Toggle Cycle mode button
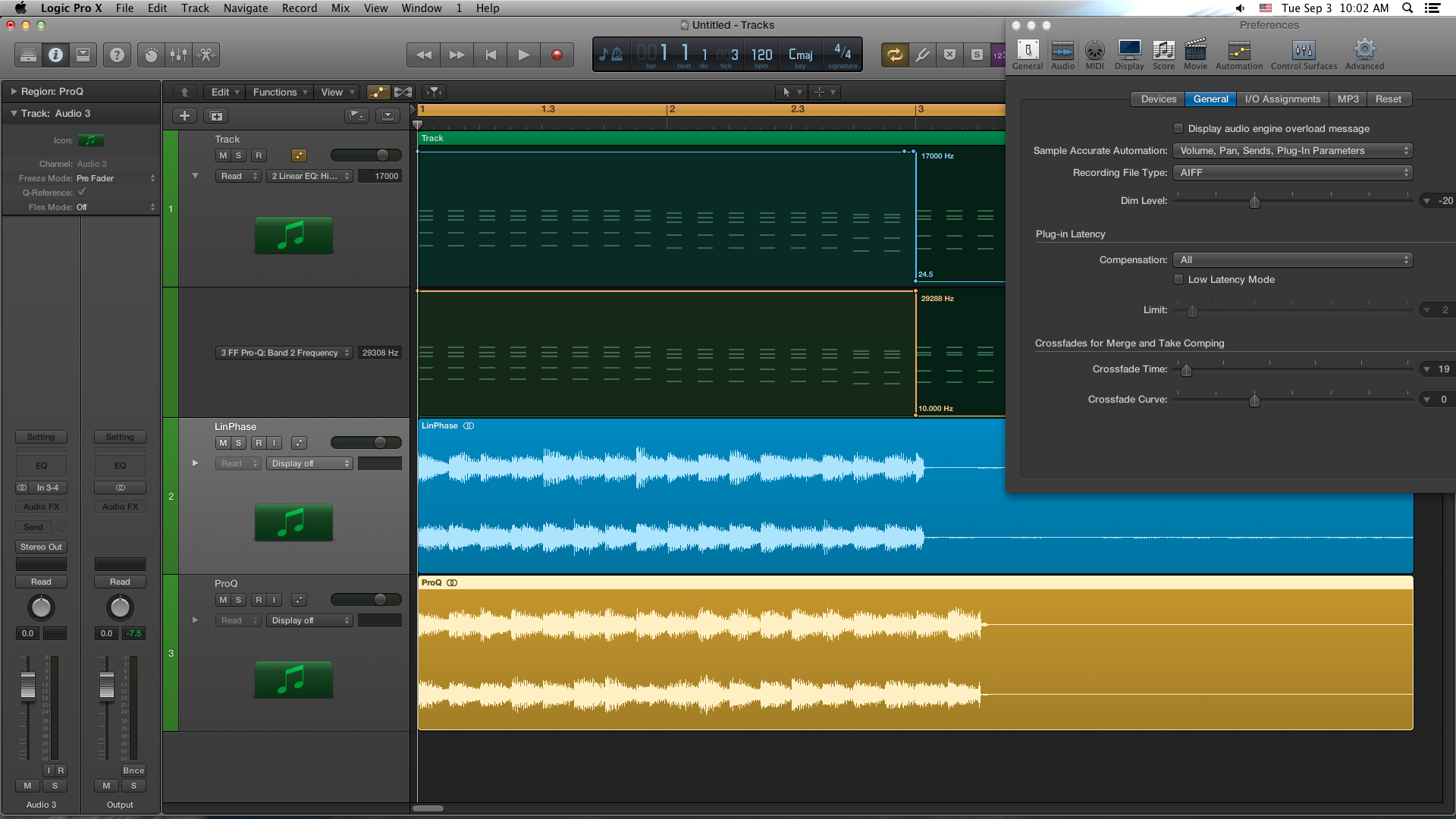This screenshot has height=819, width=1456. click(895, 55)
